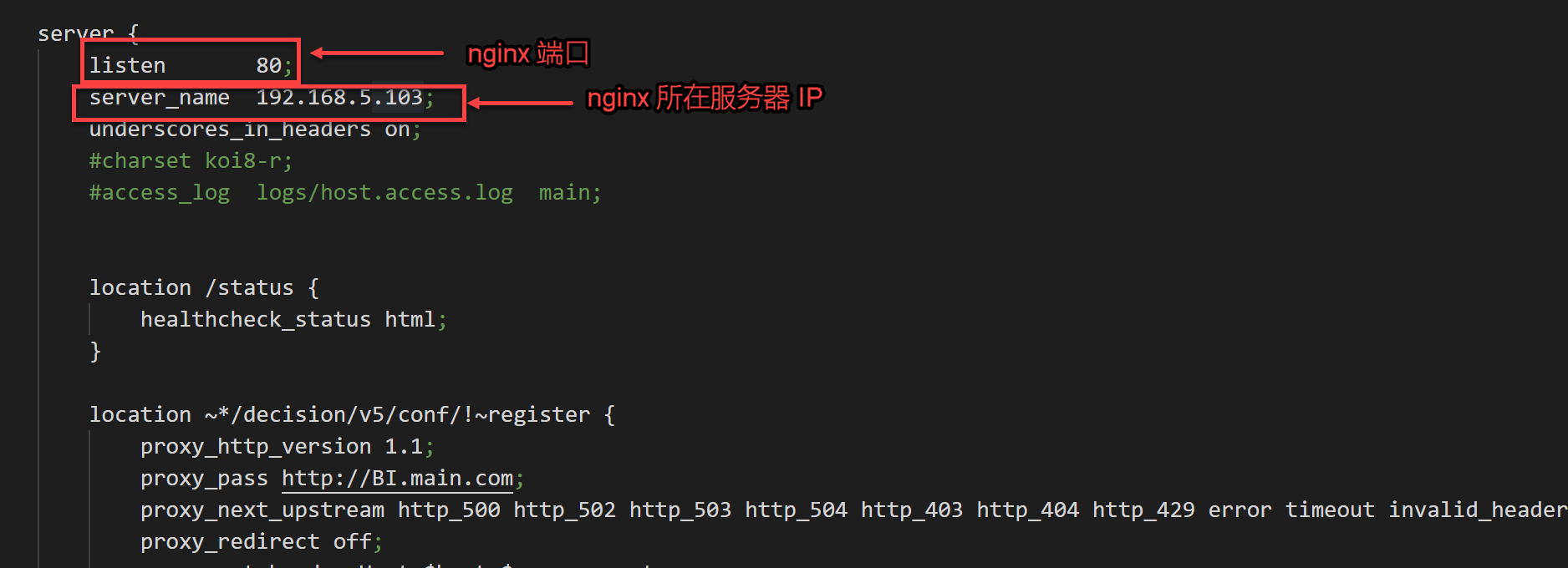Image resolution: width=1568 pixels, height=568 pixels.
Task: Click the healthcheck_status directive
Action: (x=255, y=320)
